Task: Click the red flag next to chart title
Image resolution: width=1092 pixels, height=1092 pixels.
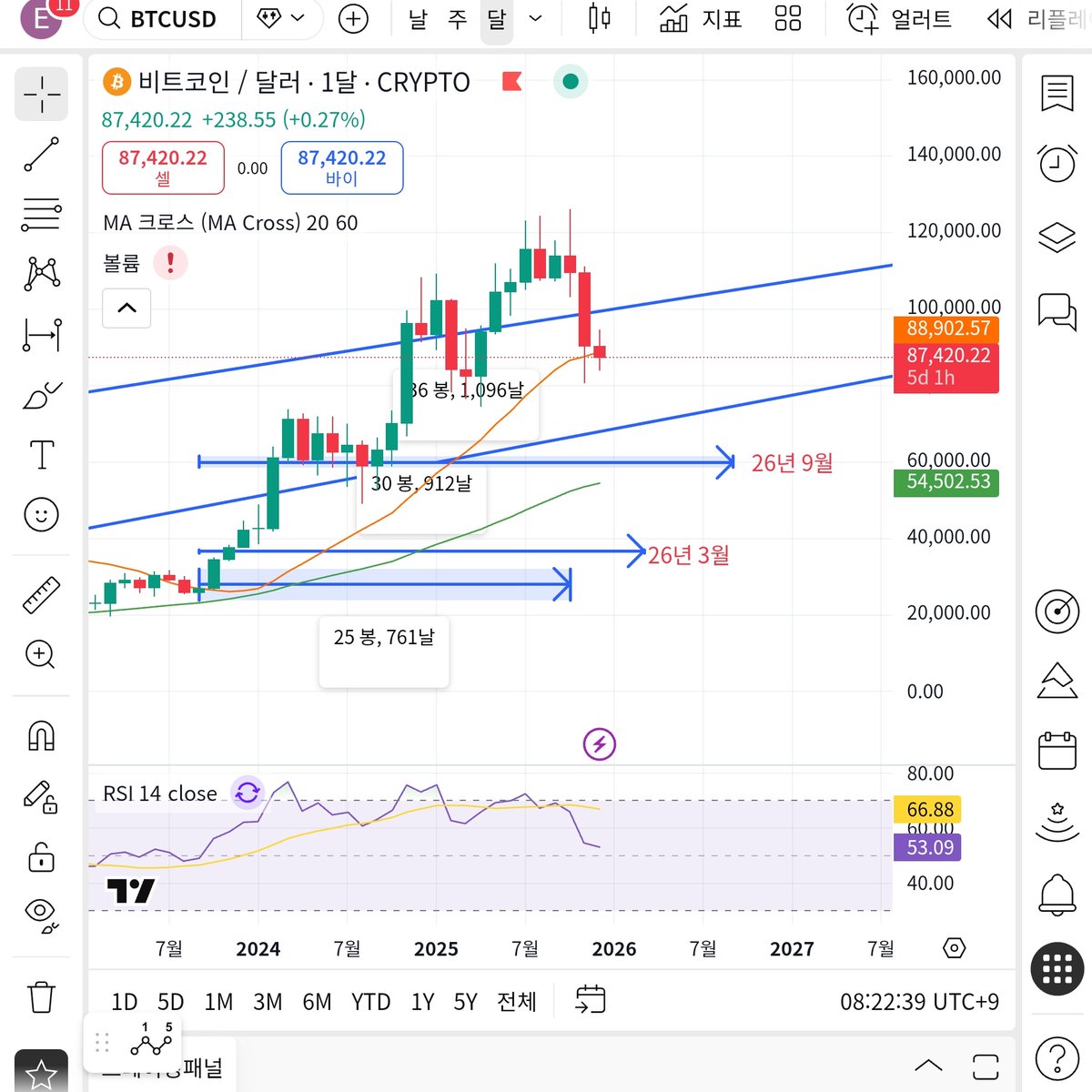Action: tap(511, 82)
